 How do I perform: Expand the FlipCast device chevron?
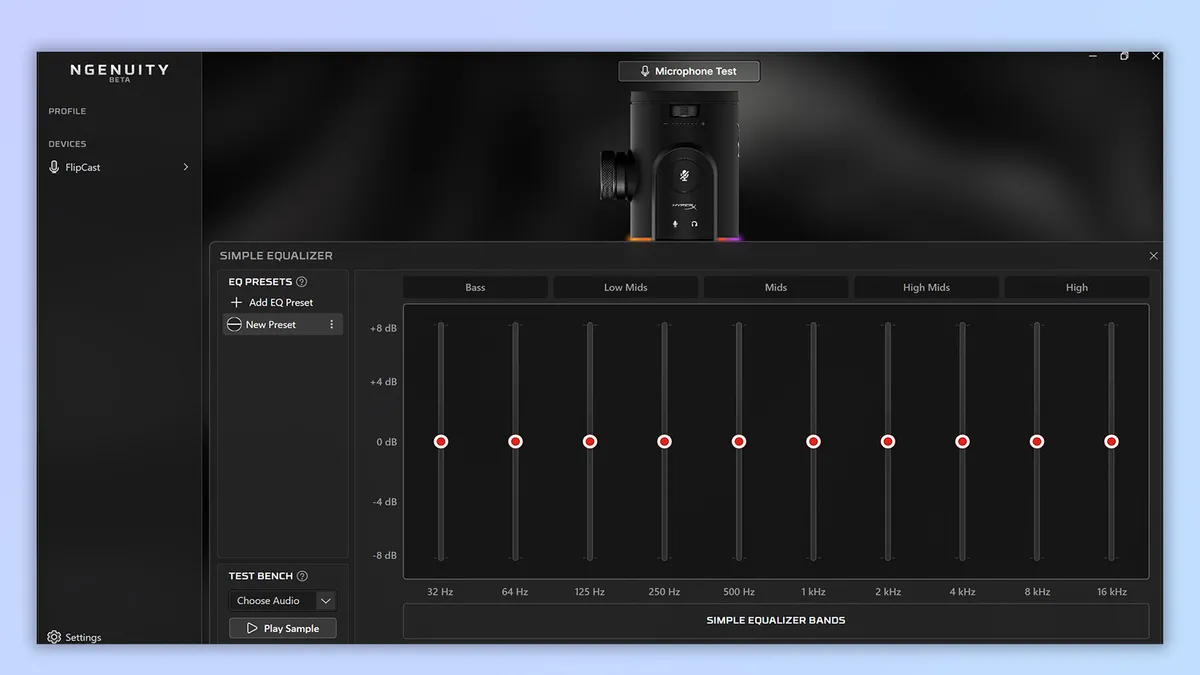185,167
